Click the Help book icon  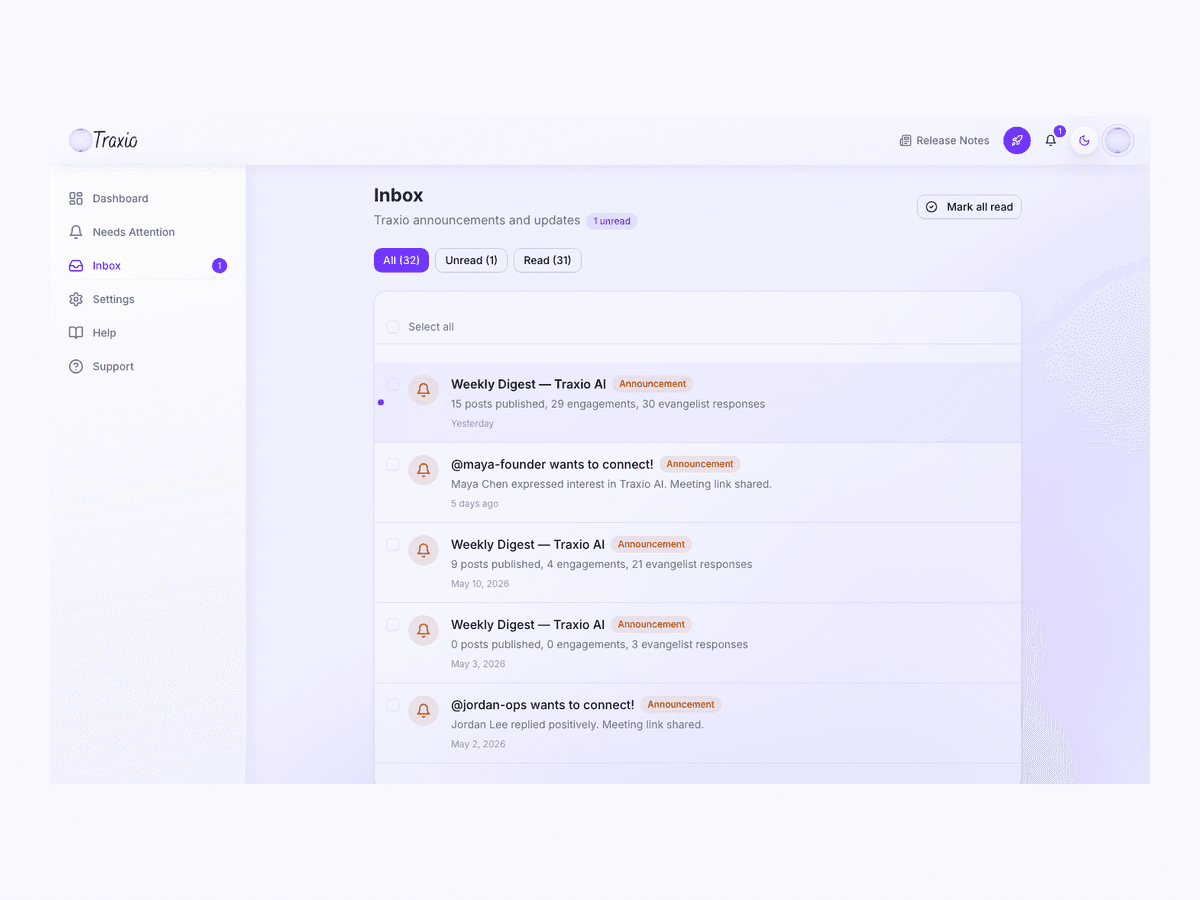[76, 333]
